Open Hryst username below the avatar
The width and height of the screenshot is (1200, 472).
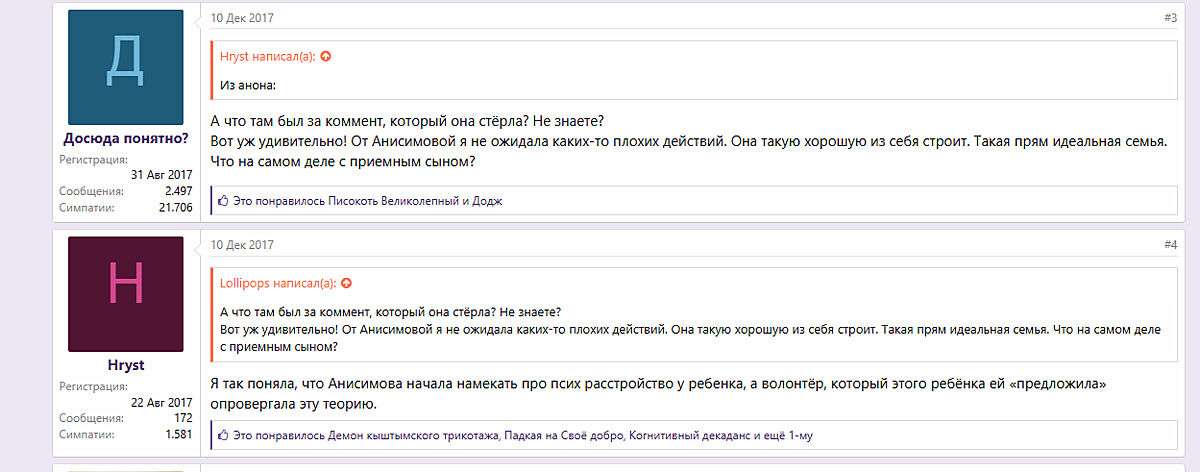[125, 365]
